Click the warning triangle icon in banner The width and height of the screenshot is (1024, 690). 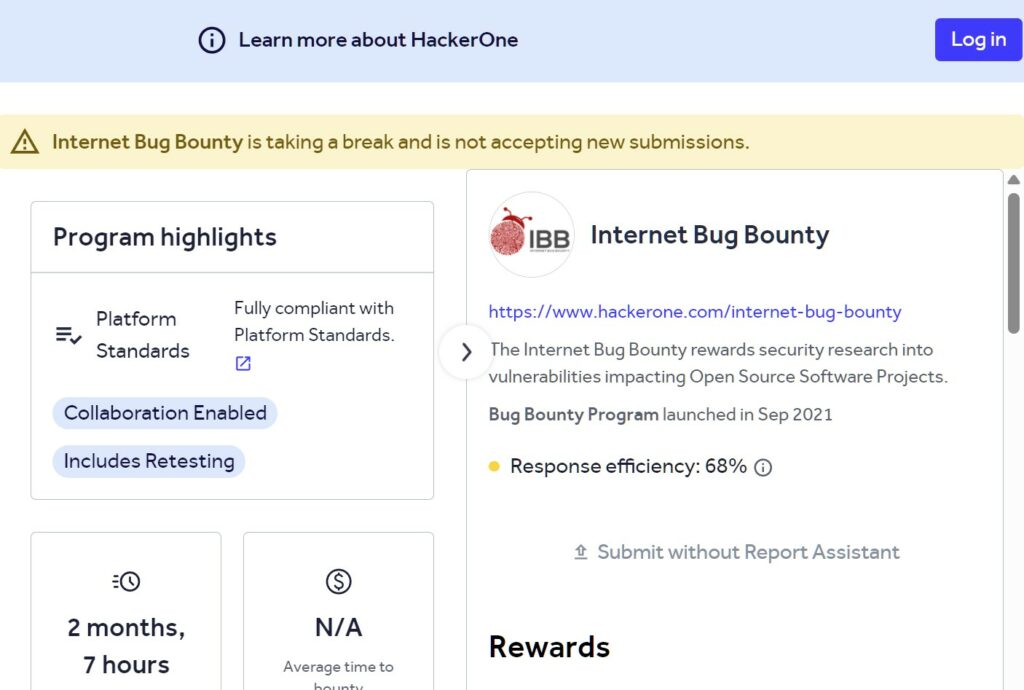(x=25, y=142)
